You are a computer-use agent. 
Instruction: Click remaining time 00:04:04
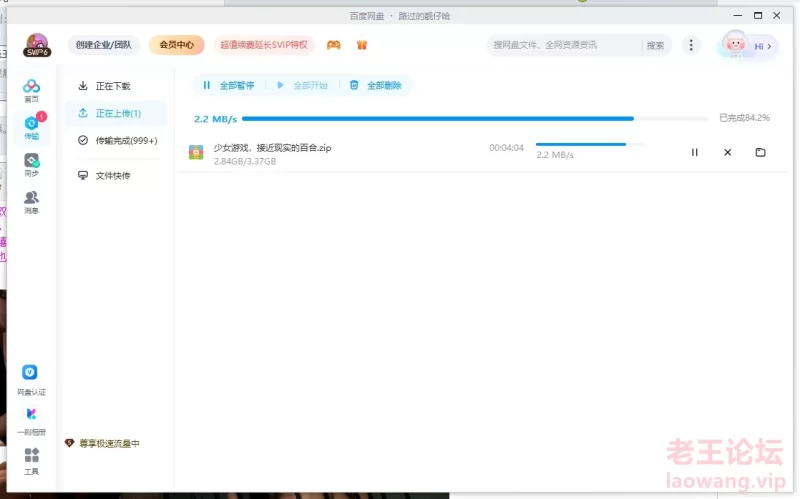pyautogui.click(x=506, y=147)
